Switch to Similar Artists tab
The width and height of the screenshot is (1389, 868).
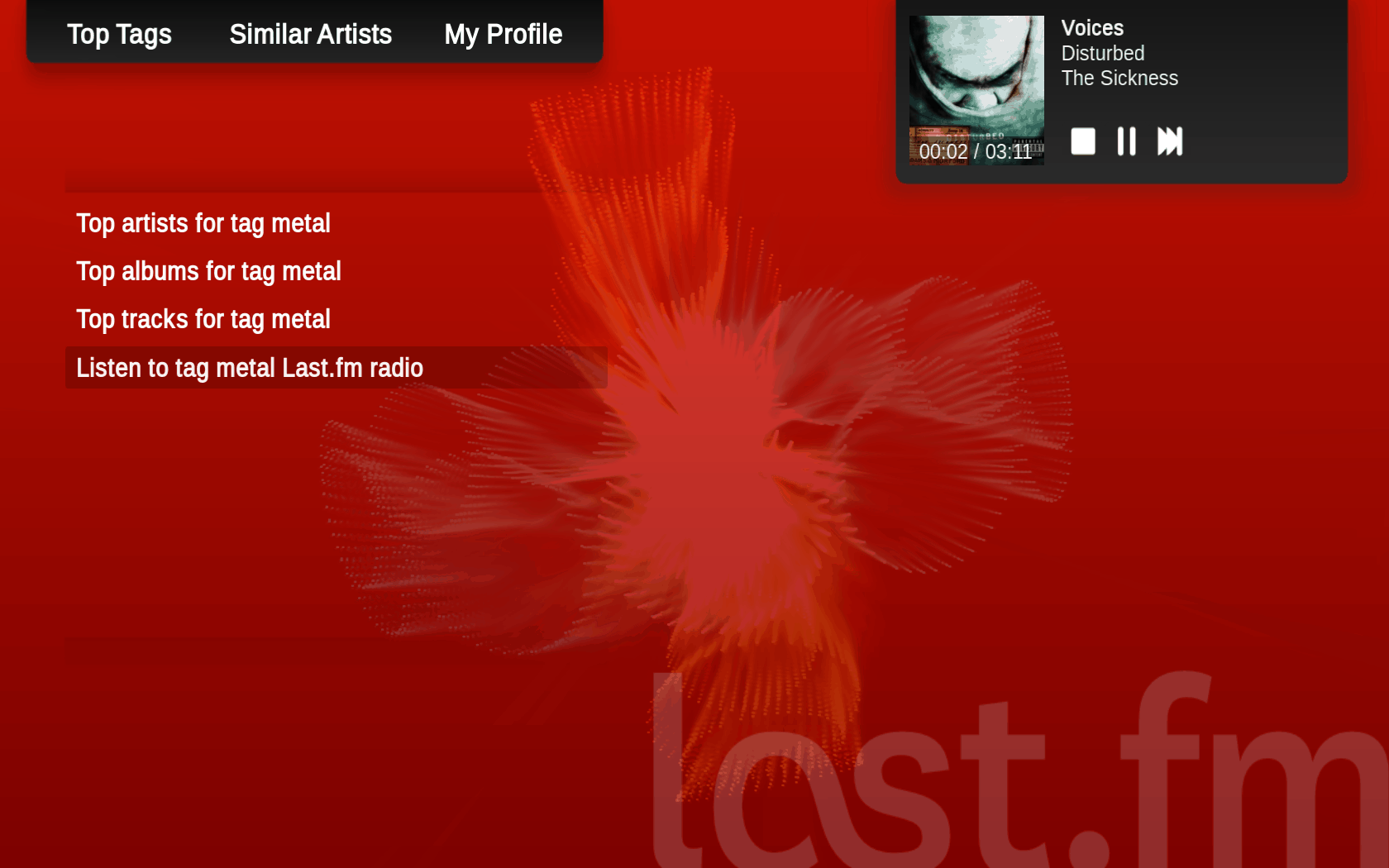coord(311,34)
